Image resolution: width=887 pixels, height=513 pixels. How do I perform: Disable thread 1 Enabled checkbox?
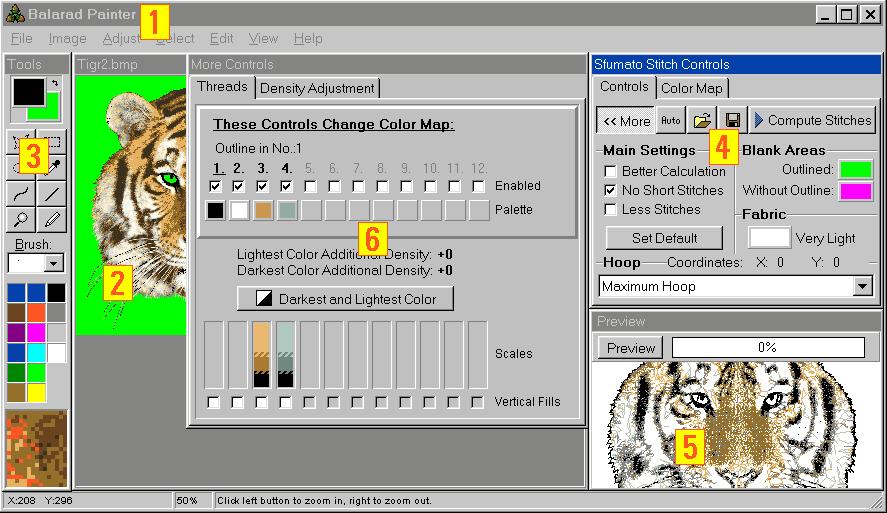click(215, 186)
